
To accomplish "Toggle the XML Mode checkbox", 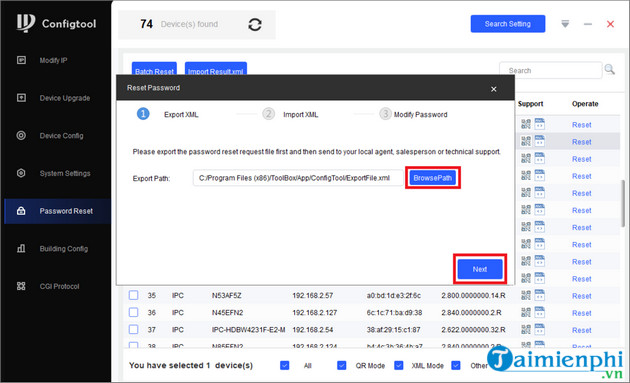I will [x=399, y=365].
